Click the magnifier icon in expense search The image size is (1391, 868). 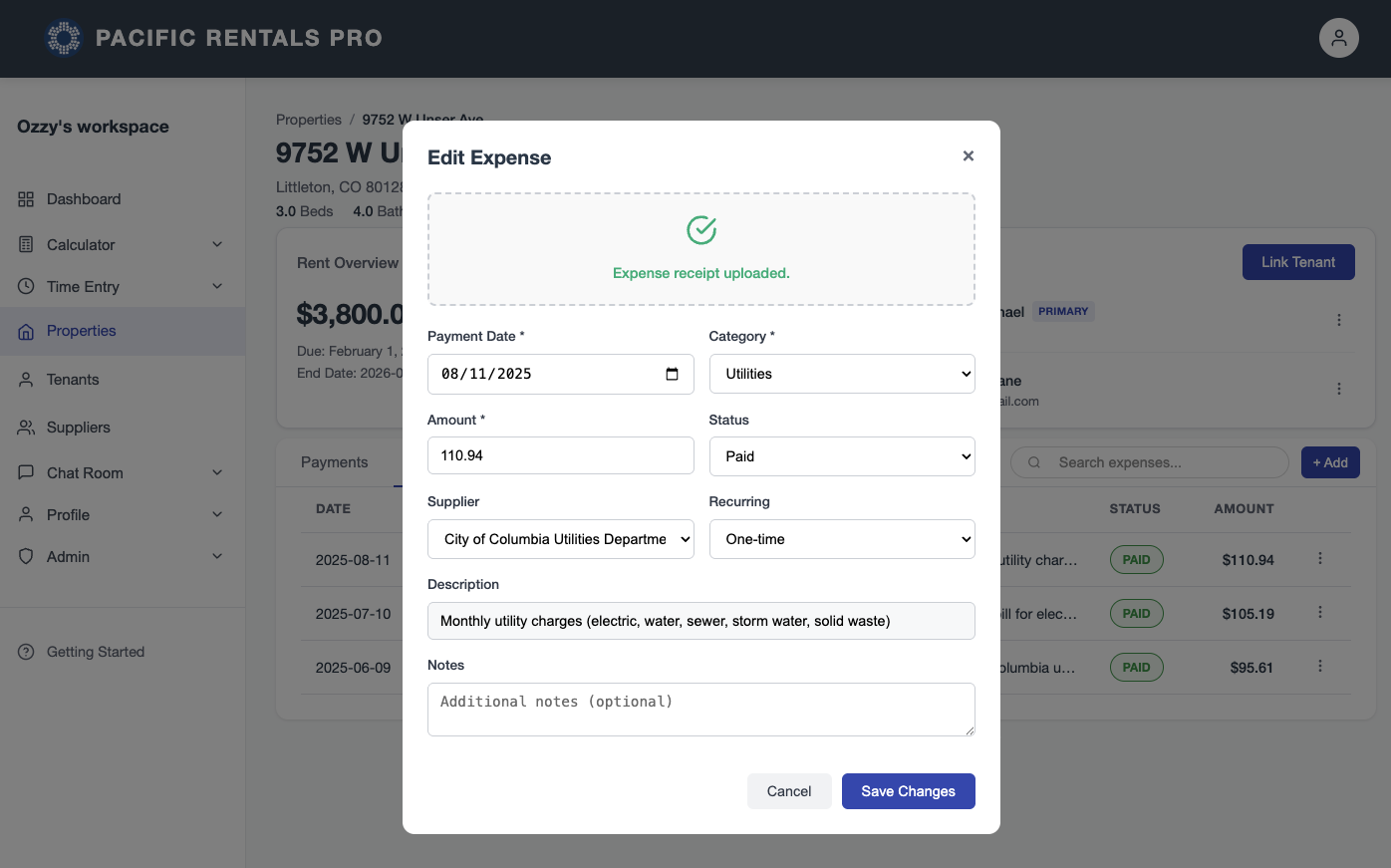point(1033,461)
